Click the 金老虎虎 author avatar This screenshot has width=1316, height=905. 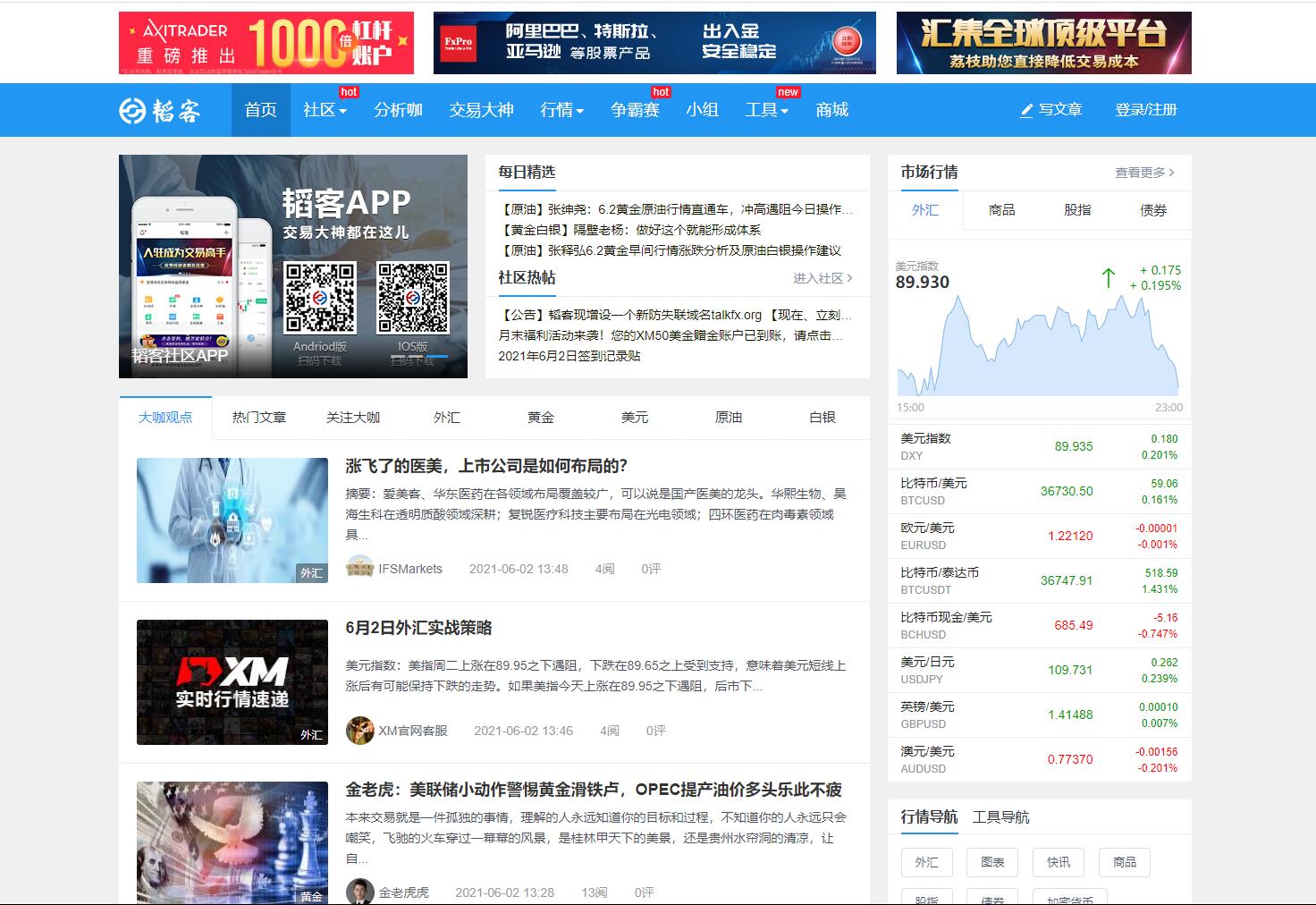[x=359, y=892]
